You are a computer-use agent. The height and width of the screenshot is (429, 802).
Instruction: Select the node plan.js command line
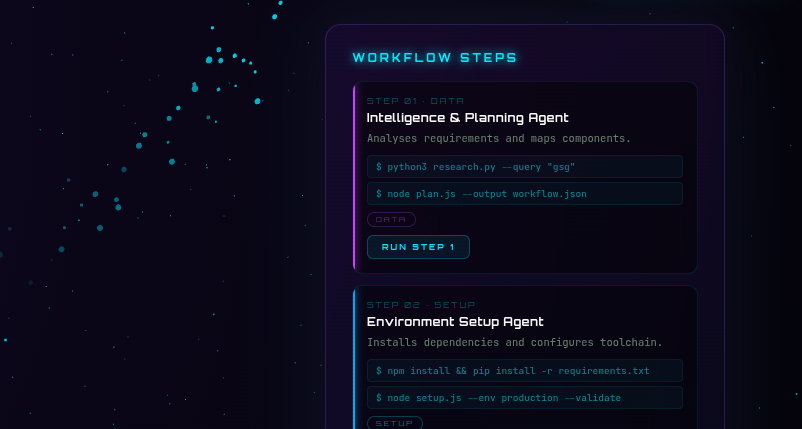[x=525, y=194]
